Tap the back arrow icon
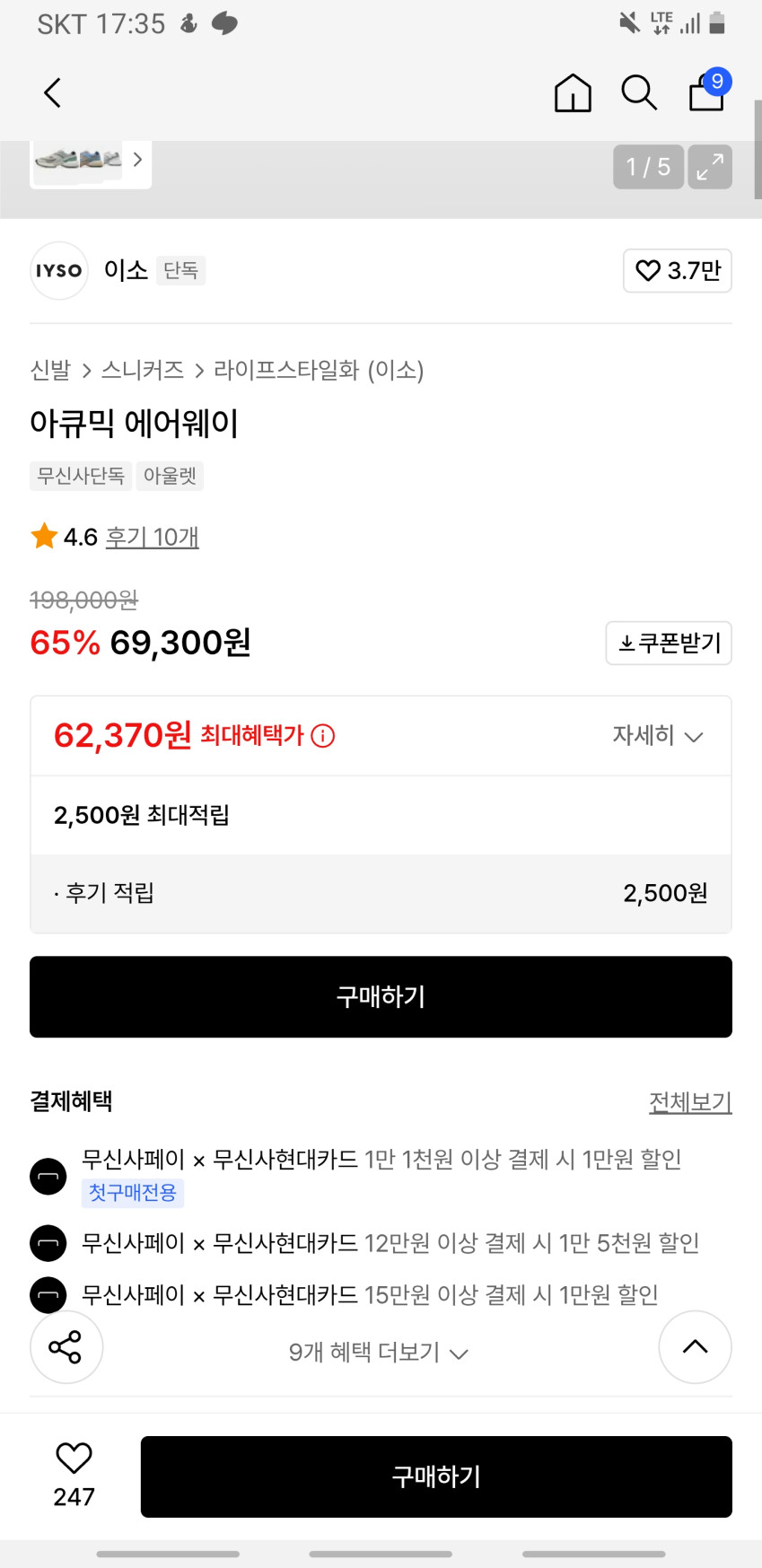This screenshot has width=762, height=1568. [x=53, y=92]
